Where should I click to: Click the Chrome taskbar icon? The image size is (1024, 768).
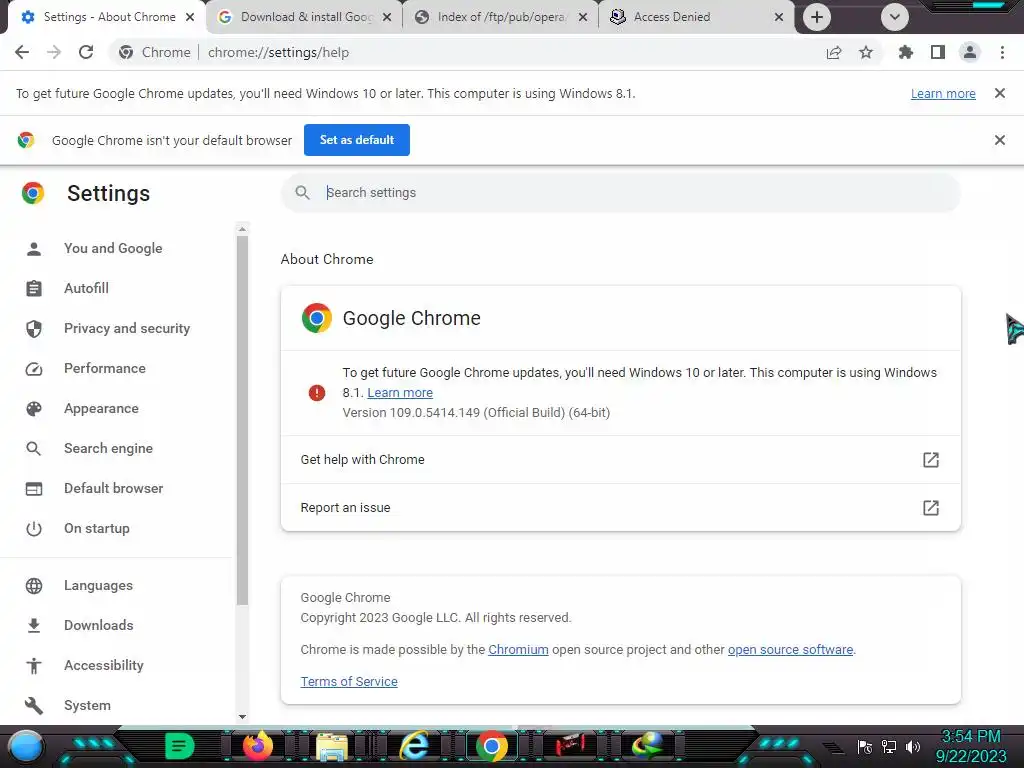[491, 746]
